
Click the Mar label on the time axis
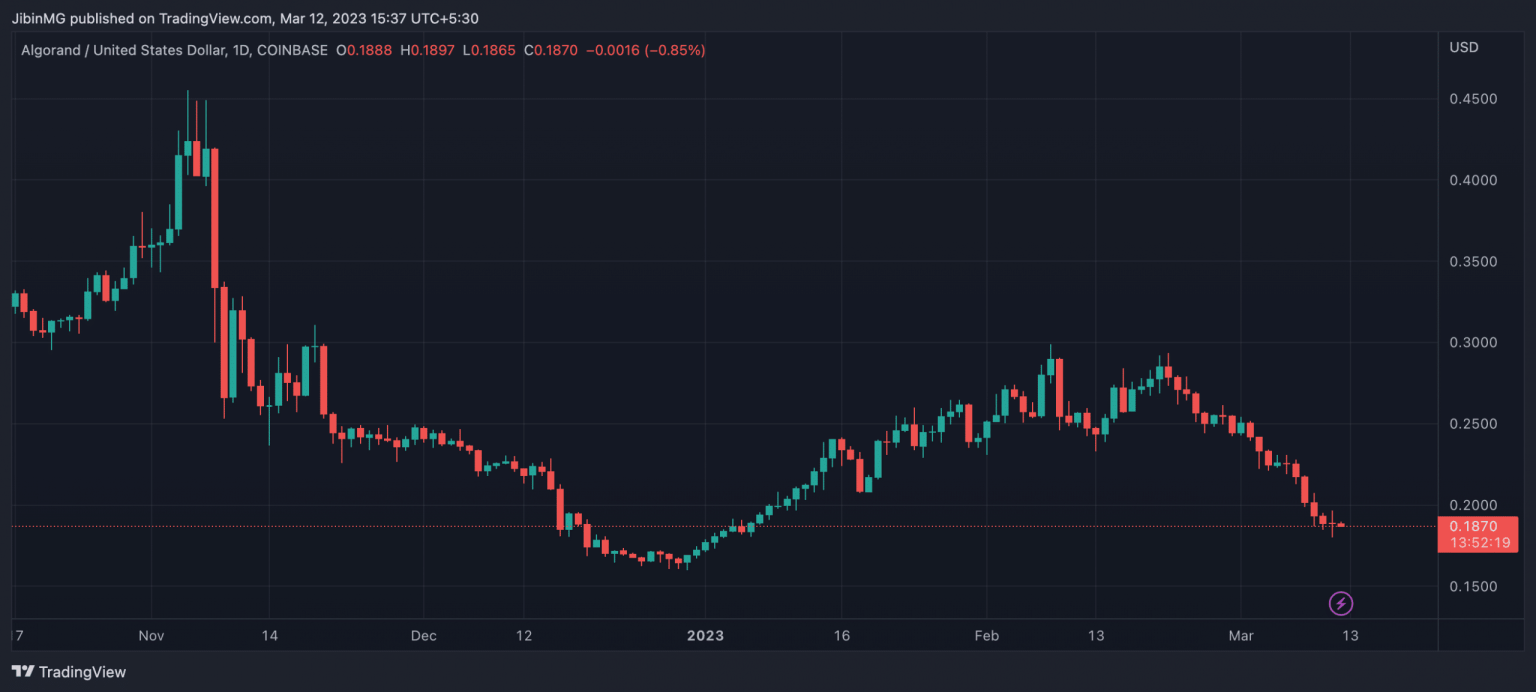[1241, 635]
